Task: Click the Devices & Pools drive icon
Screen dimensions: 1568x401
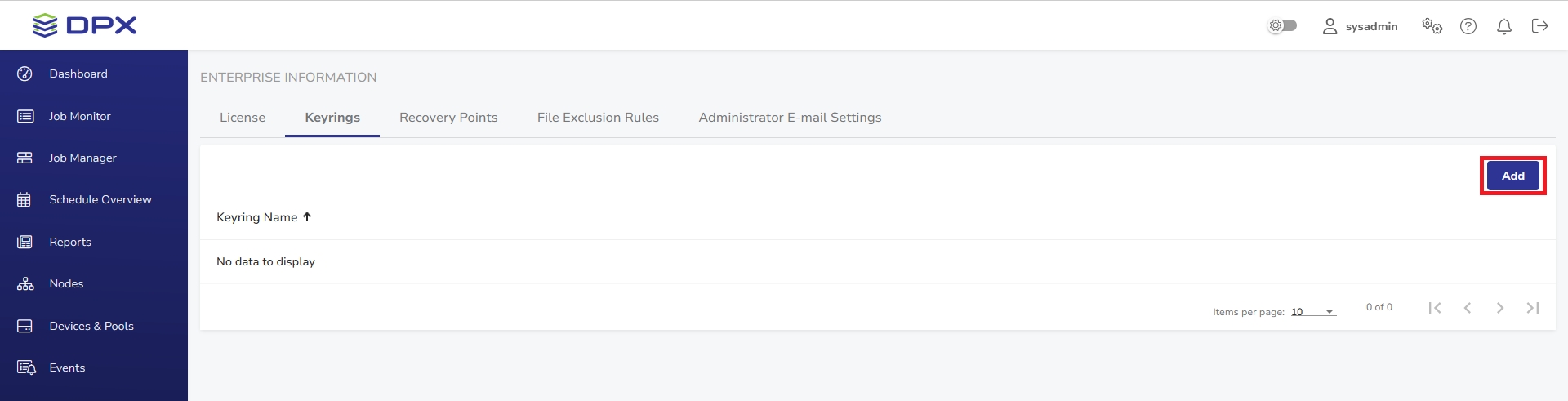Action: (x=25, y=326)
